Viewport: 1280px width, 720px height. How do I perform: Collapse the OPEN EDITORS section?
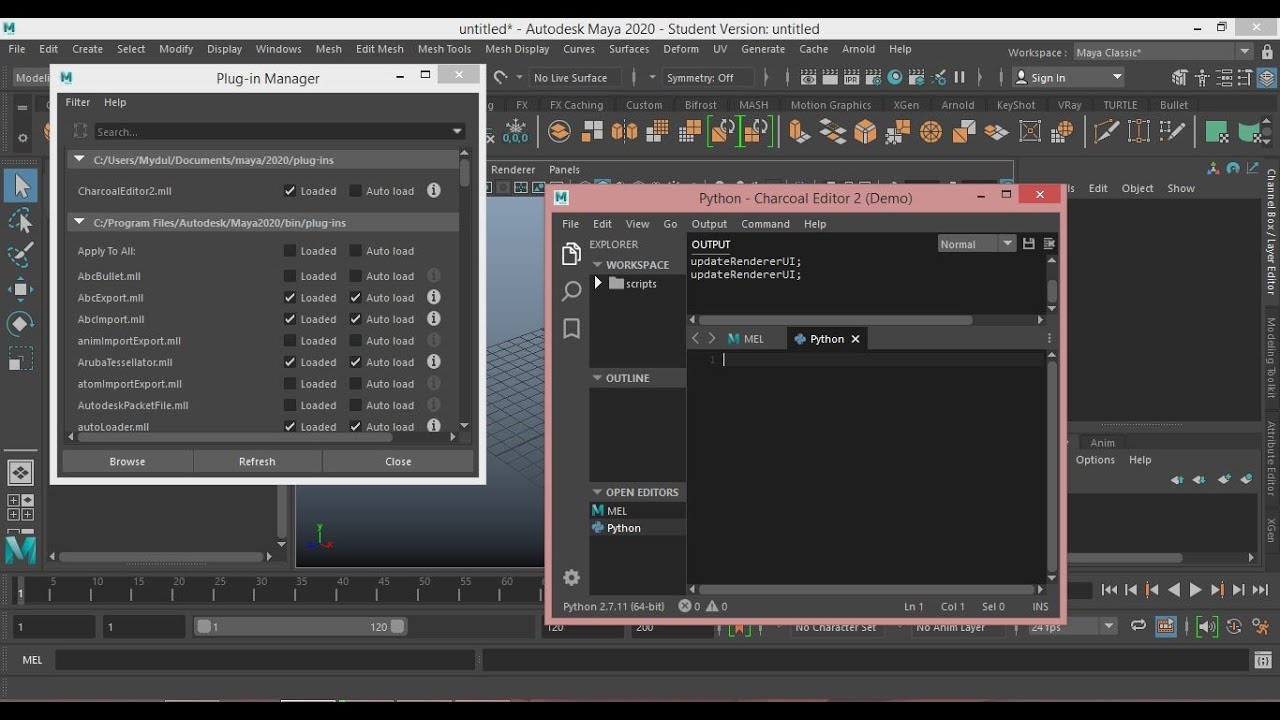[597, 492]
